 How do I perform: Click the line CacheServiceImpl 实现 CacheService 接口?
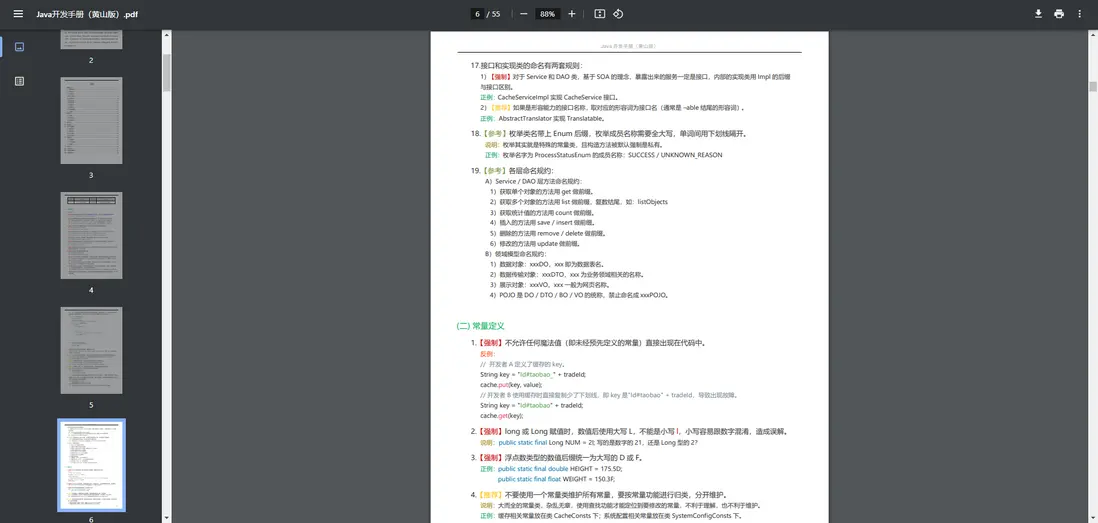[549, 97]
